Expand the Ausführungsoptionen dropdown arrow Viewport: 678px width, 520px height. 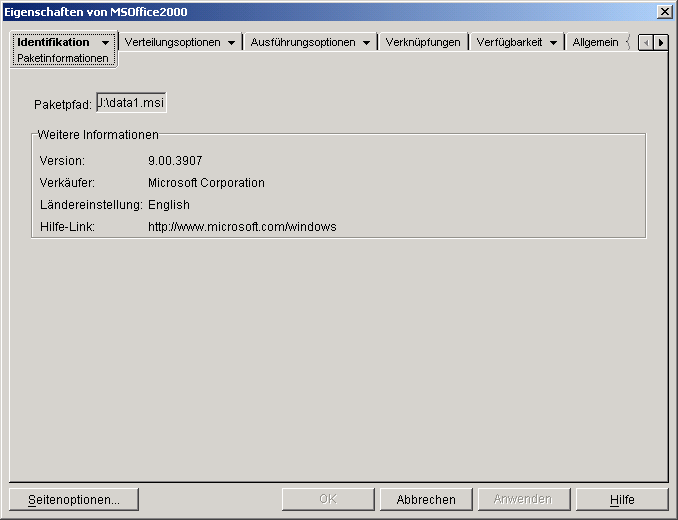coord(366,43)
